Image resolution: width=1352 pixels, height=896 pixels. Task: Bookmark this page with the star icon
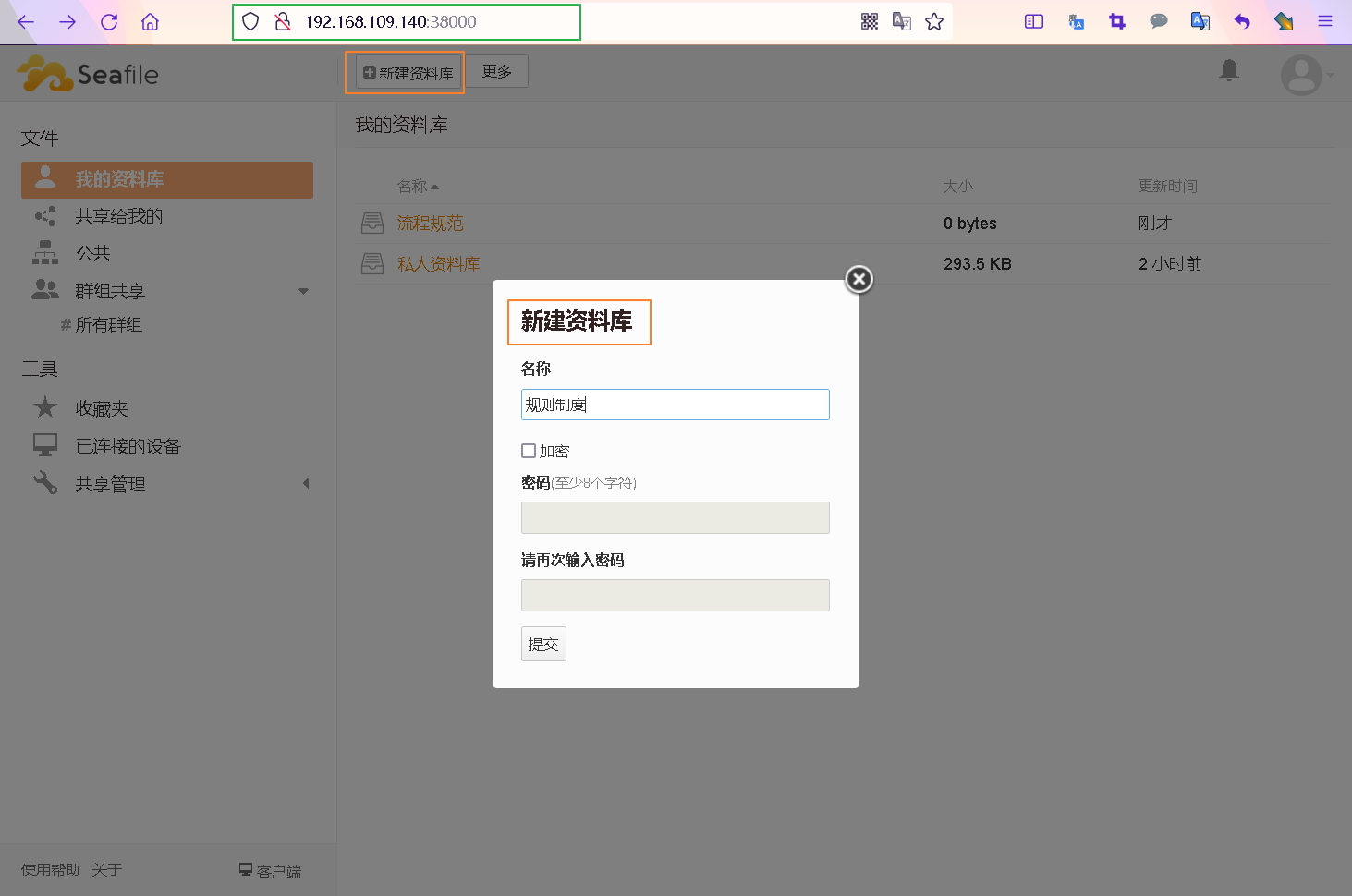(934, 21)
